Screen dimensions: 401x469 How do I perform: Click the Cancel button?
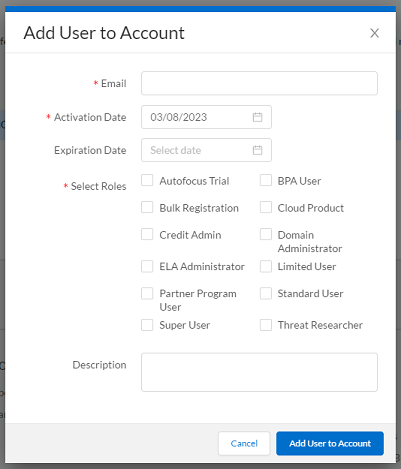(244, 443)
